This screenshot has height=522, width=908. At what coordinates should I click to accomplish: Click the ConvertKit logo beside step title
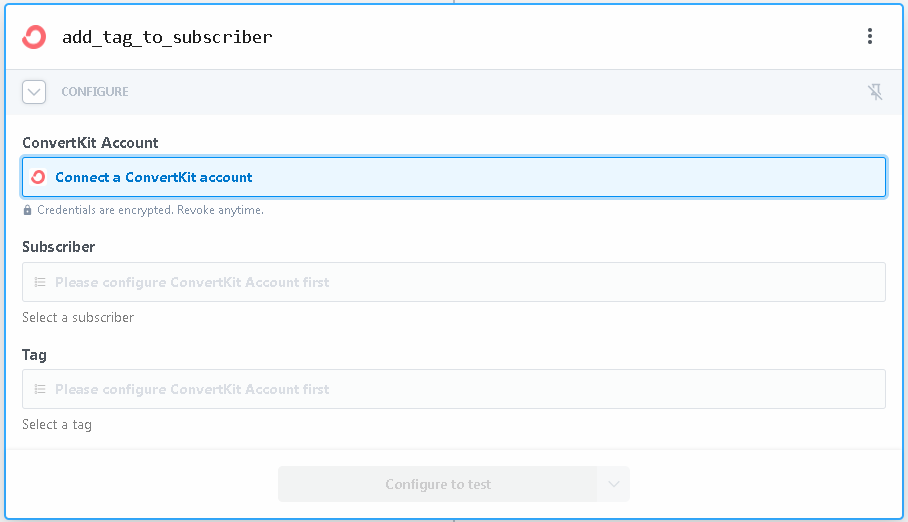[x=34, y=36]
